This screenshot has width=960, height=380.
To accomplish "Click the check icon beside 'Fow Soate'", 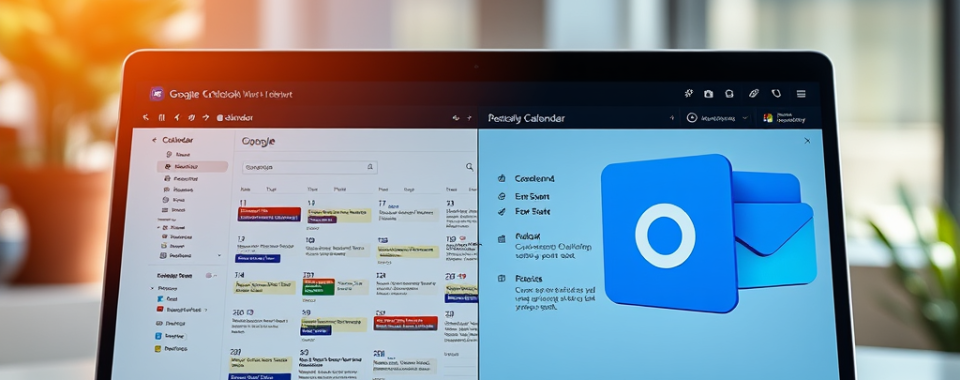I will tap(502, 212).
